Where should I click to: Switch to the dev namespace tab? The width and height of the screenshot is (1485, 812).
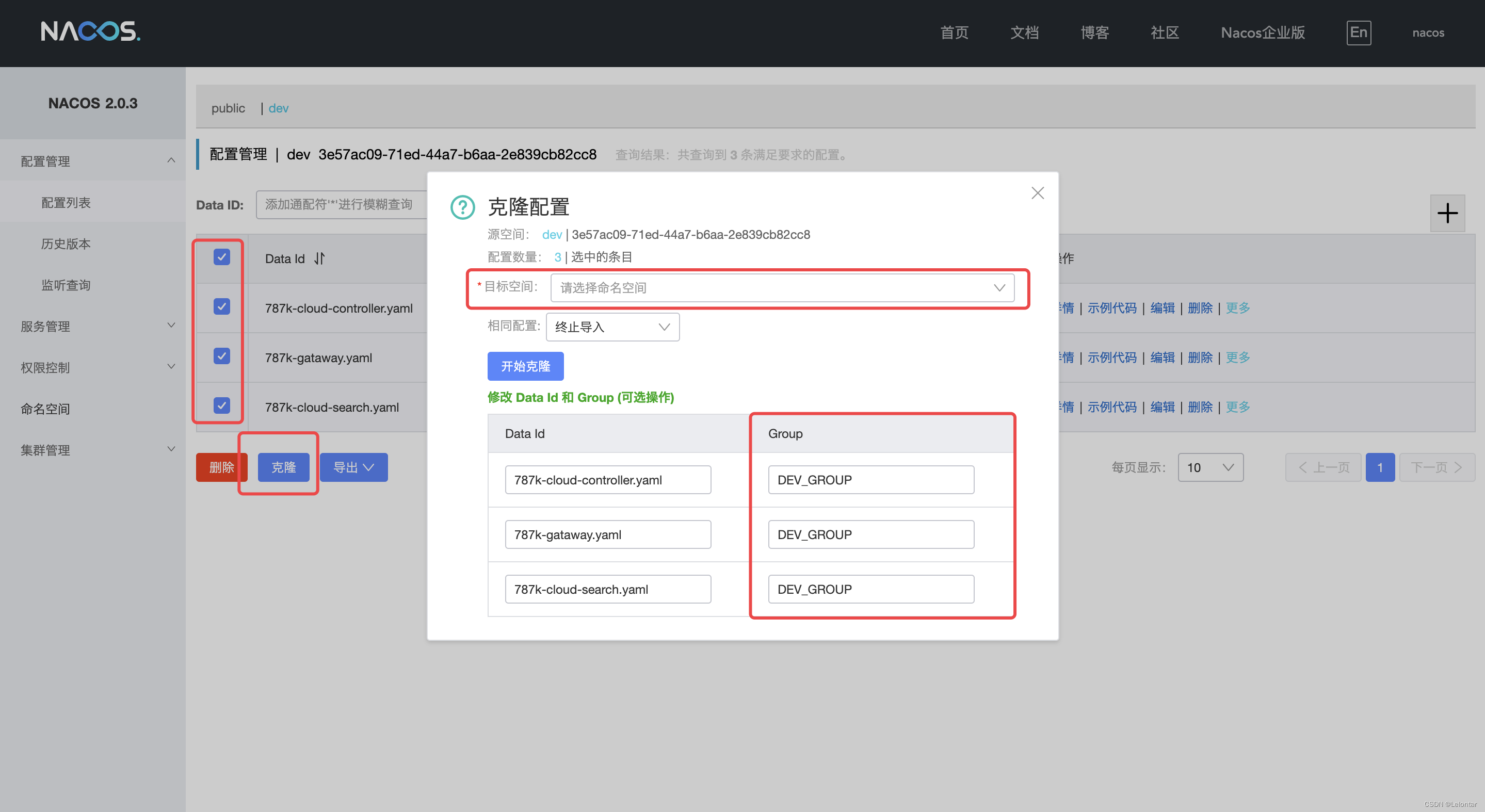click(279, 108)
